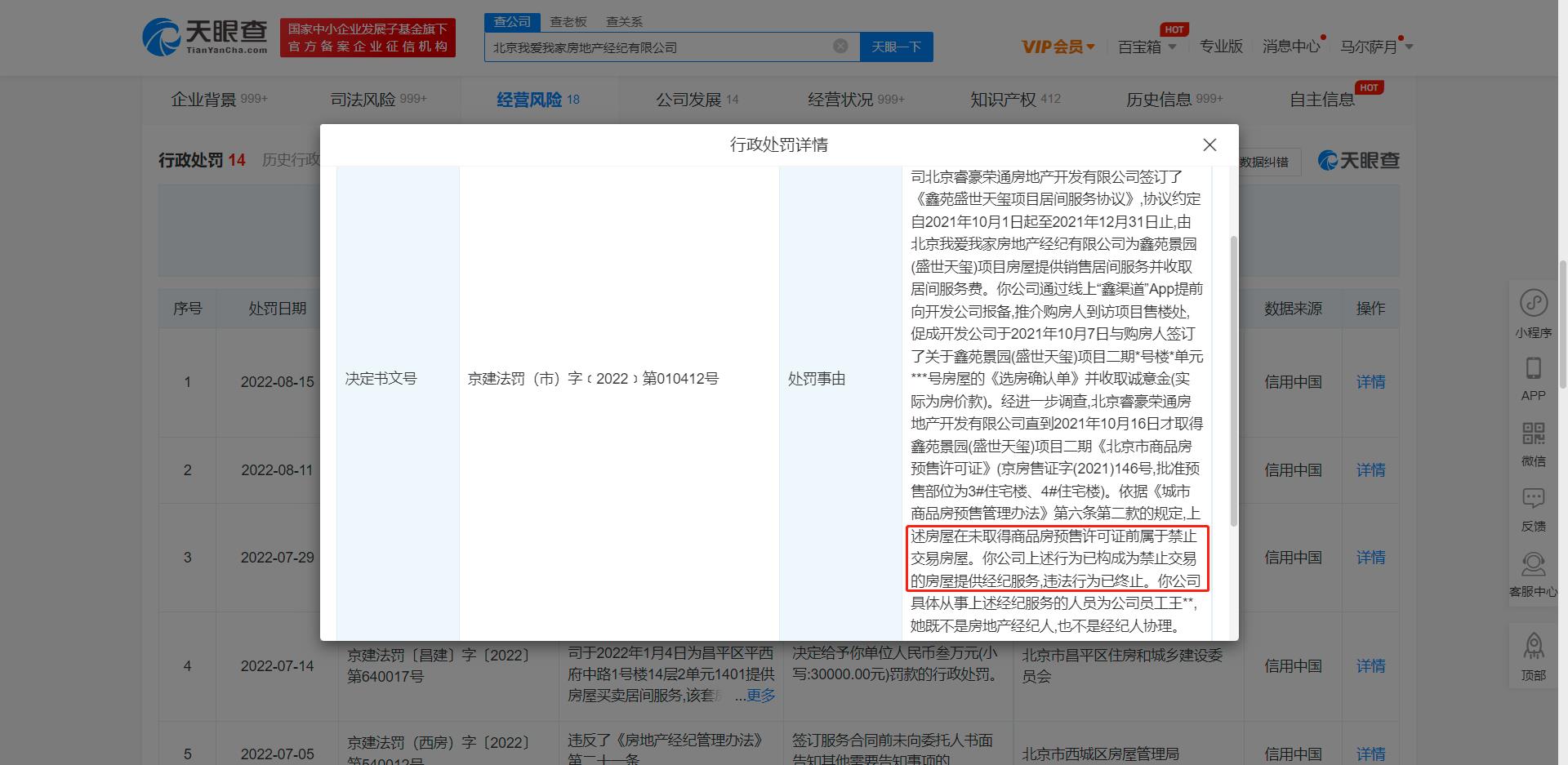Open the VIP会员 dropdown
The width and height of the screenshot is (1568, 765).
pyautogui.click(x=1058, y=47)
